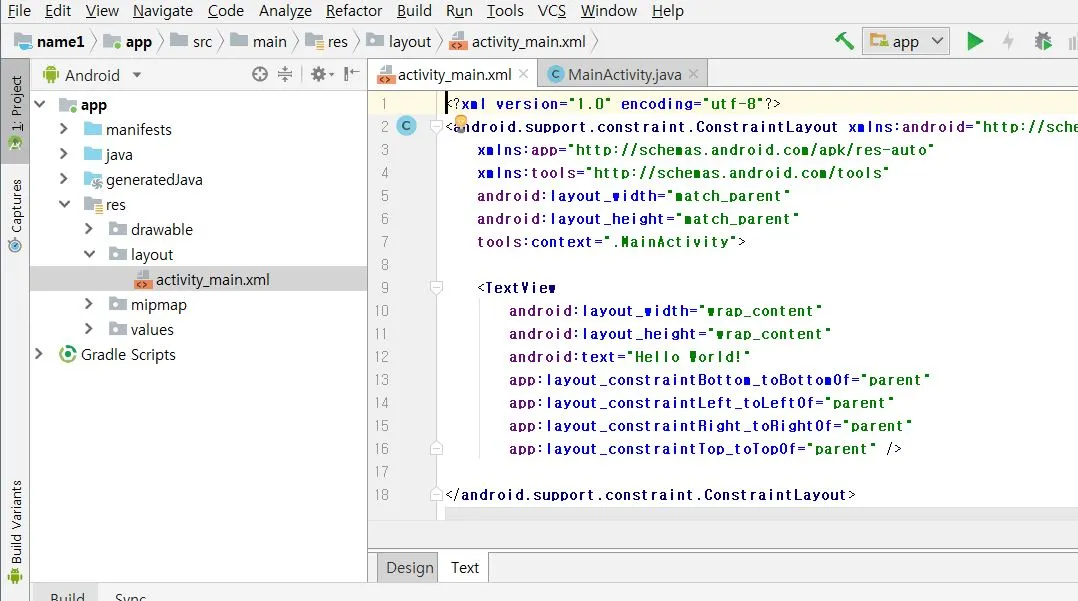Click res in the breadcrumb bar
Screen dimensions: 1078x601
327,41
